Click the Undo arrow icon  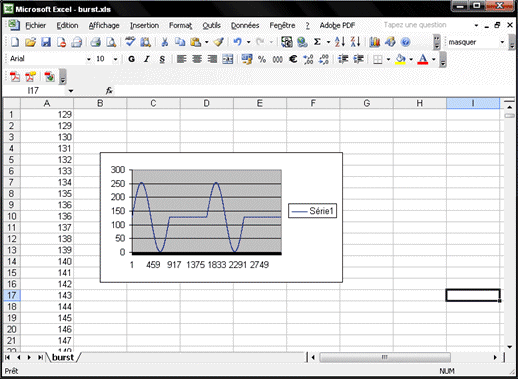point(237,42)
